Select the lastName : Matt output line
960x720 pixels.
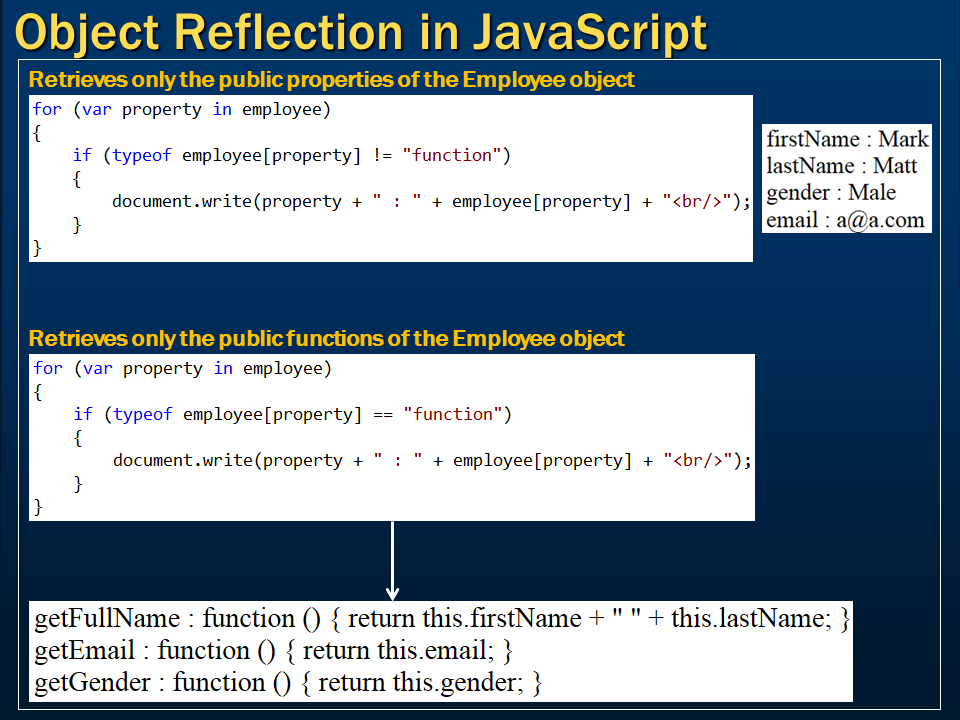click(x=841, y=165)
